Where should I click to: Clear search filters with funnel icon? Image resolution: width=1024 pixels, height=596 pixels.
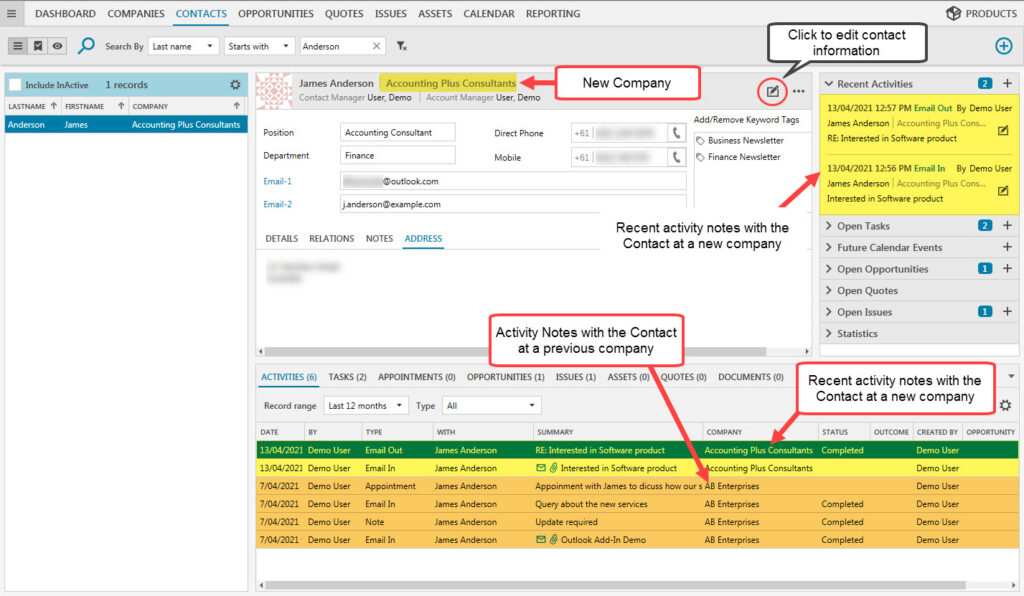click(x=401, y=46)
